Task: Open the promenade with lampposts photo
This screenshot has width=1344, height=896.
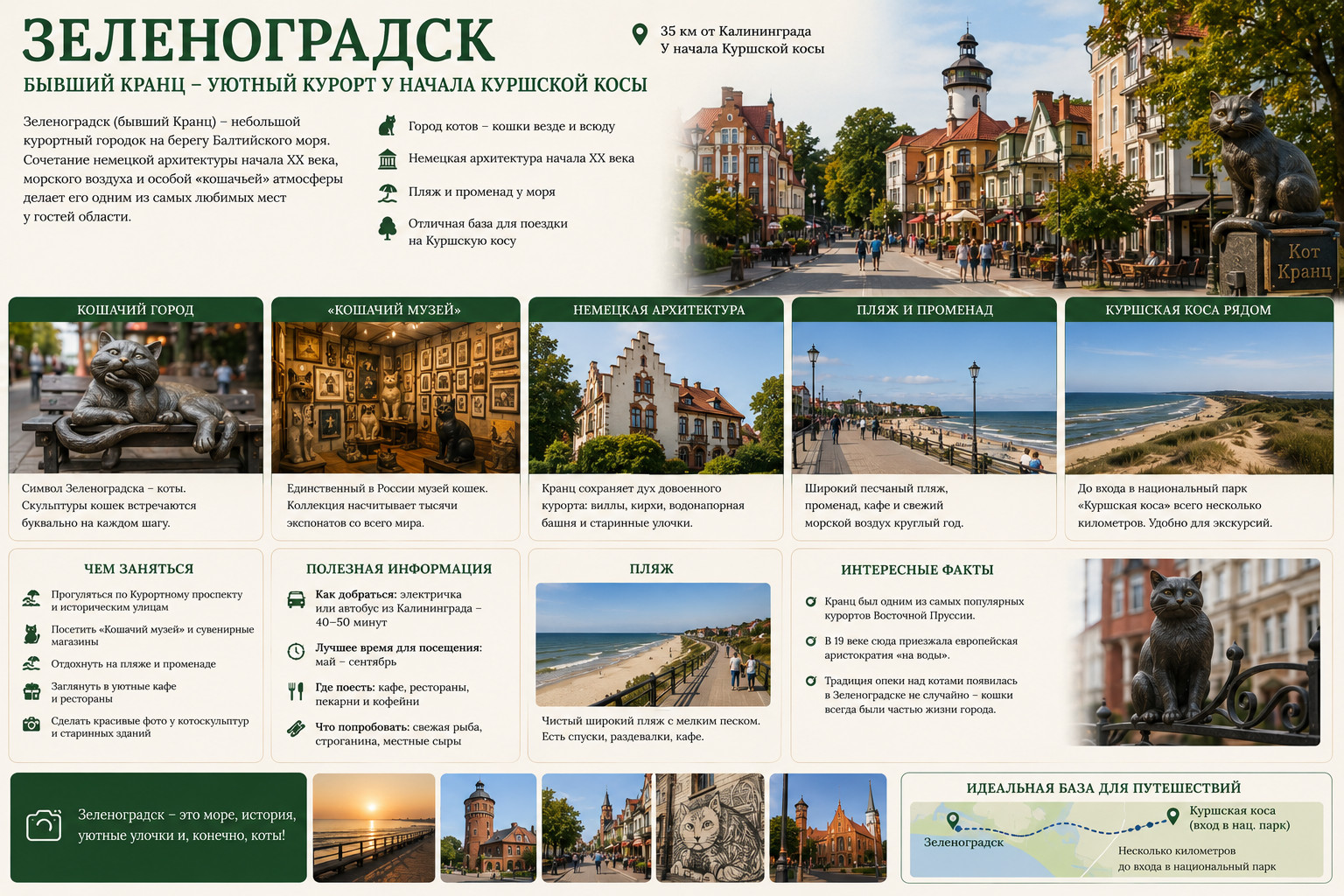Action: pos(924,397)
